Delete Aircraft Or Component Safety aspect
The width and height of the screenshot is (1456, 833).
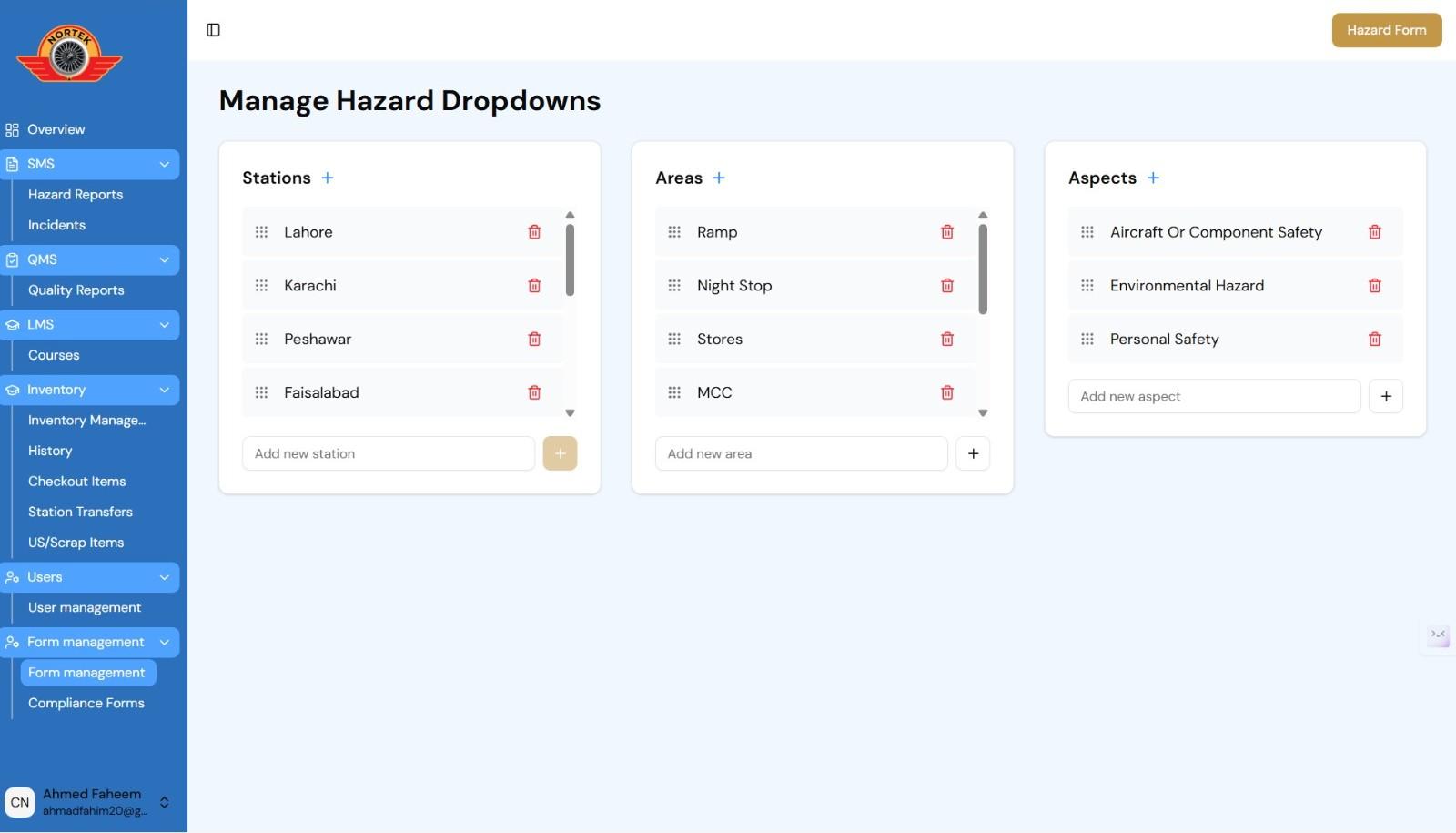tap(1375, 232)
